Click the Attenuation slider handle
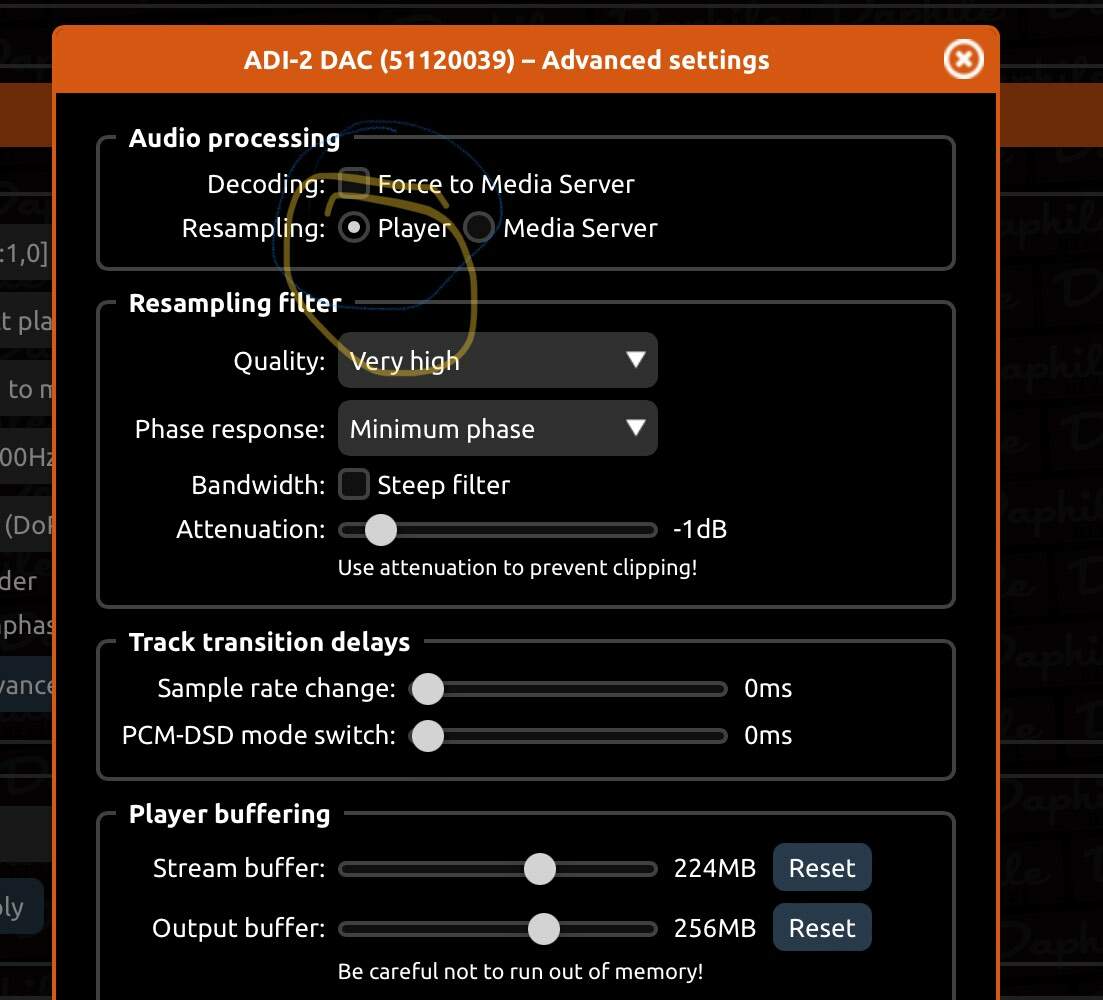The width and height of the screenshot is (1103, 1000). pos(381,530)
